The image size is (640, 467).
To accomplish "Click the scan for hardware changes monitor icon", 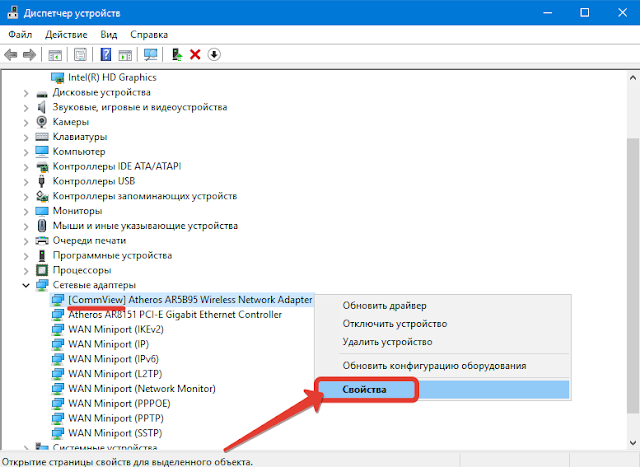I will tap(151, 55).
